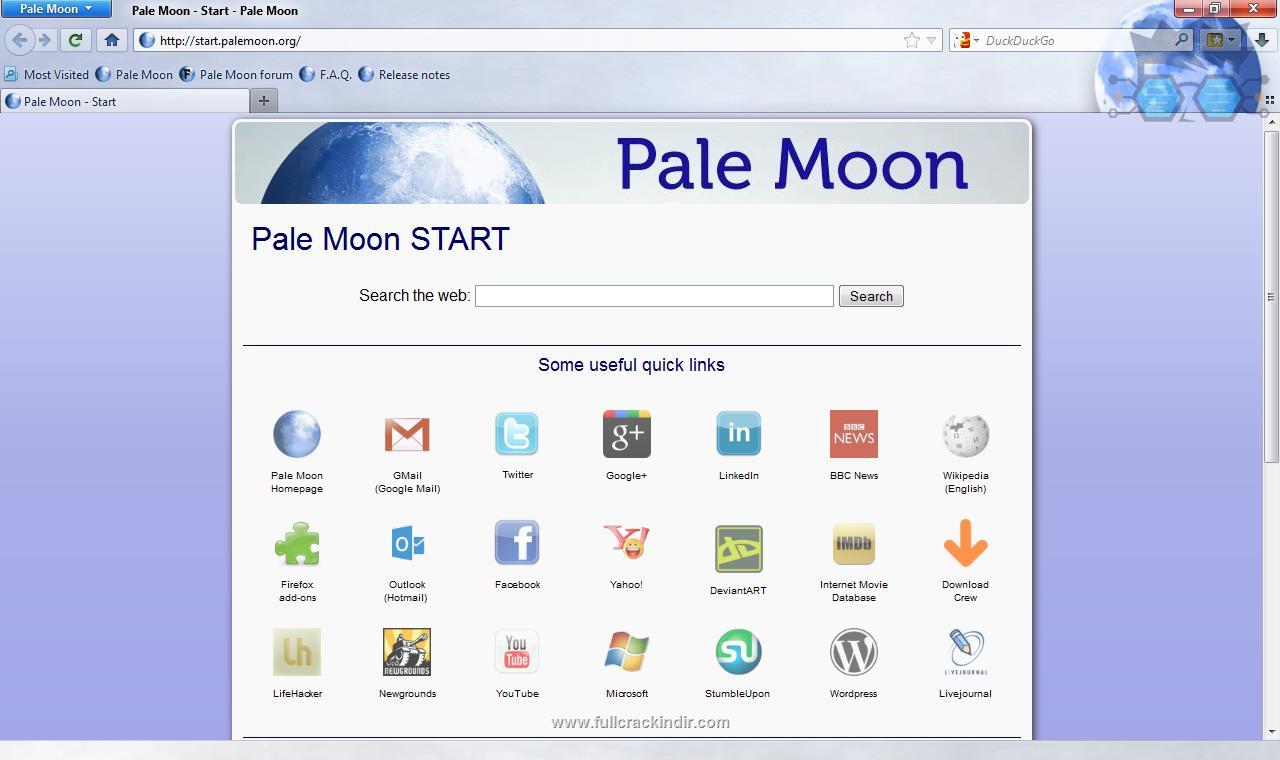
Task: Open the Pale Moon forum bookmark
Action: (x=236, y=74)
